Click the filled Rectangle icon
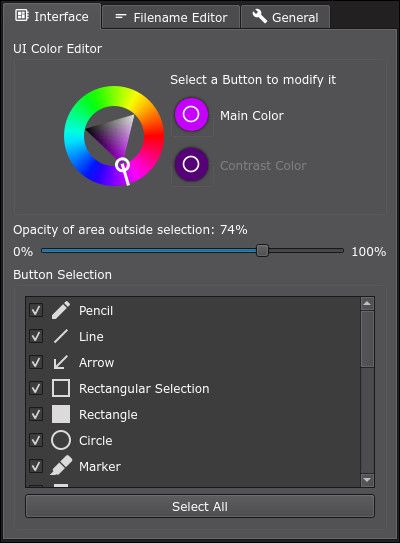Image resolution: width=400 pixels, height=543 pixels. click(x=61, y=414)
